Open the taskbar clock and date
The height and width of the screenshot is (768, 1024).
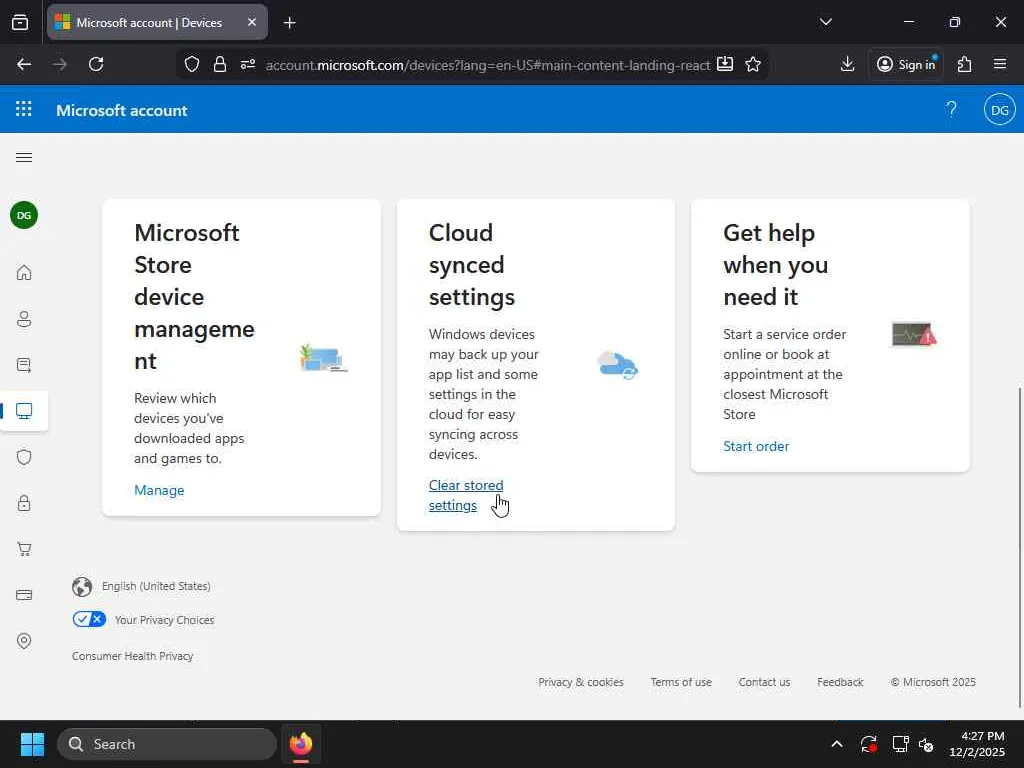977,744
